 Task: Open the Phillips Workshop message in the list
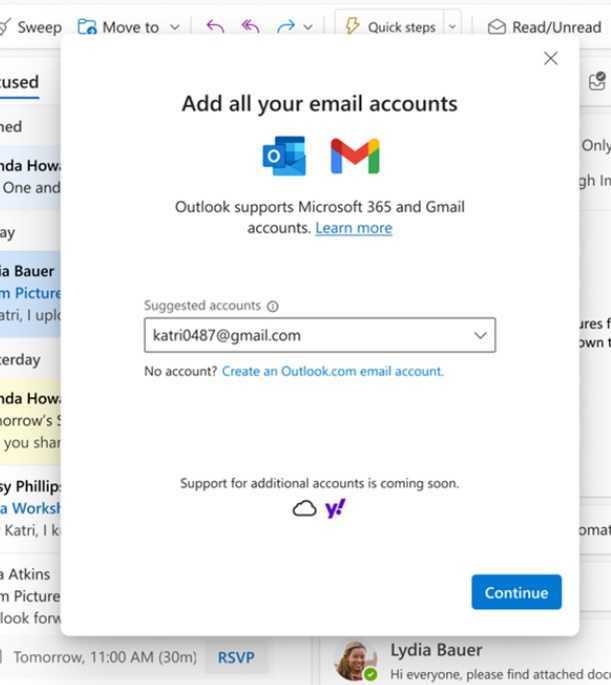30,509
